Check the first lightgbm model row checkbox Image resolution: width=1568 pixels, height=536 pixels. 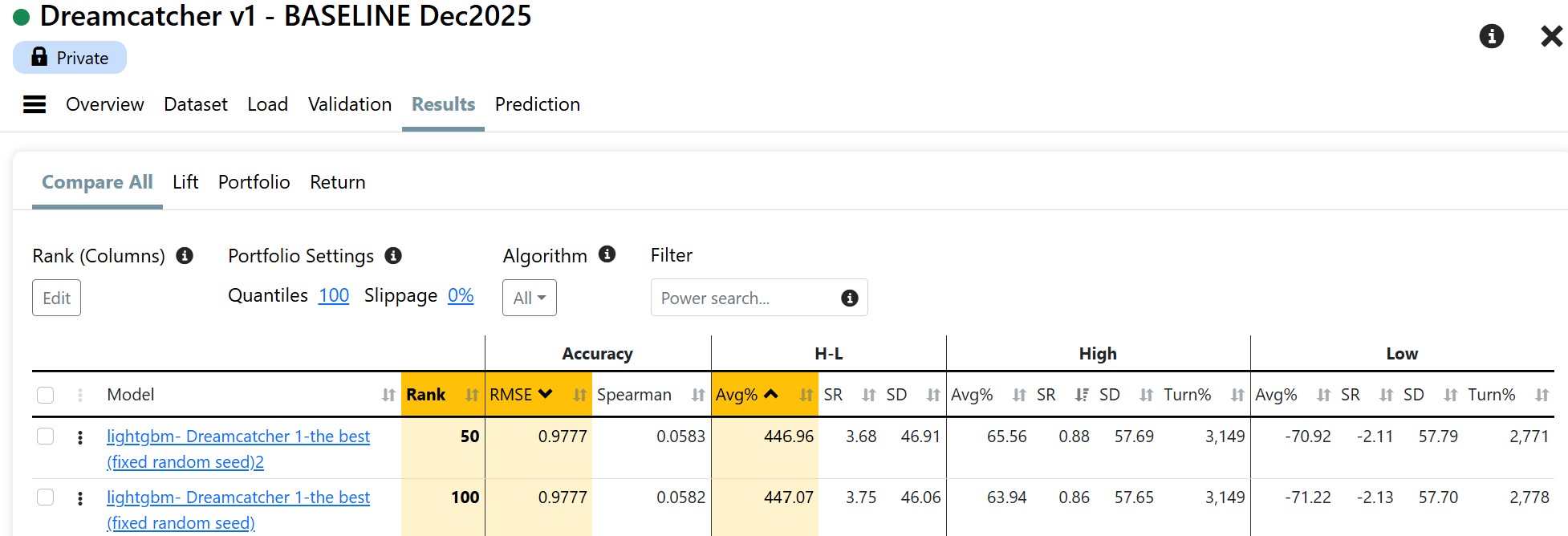click(x=46, y=437)
